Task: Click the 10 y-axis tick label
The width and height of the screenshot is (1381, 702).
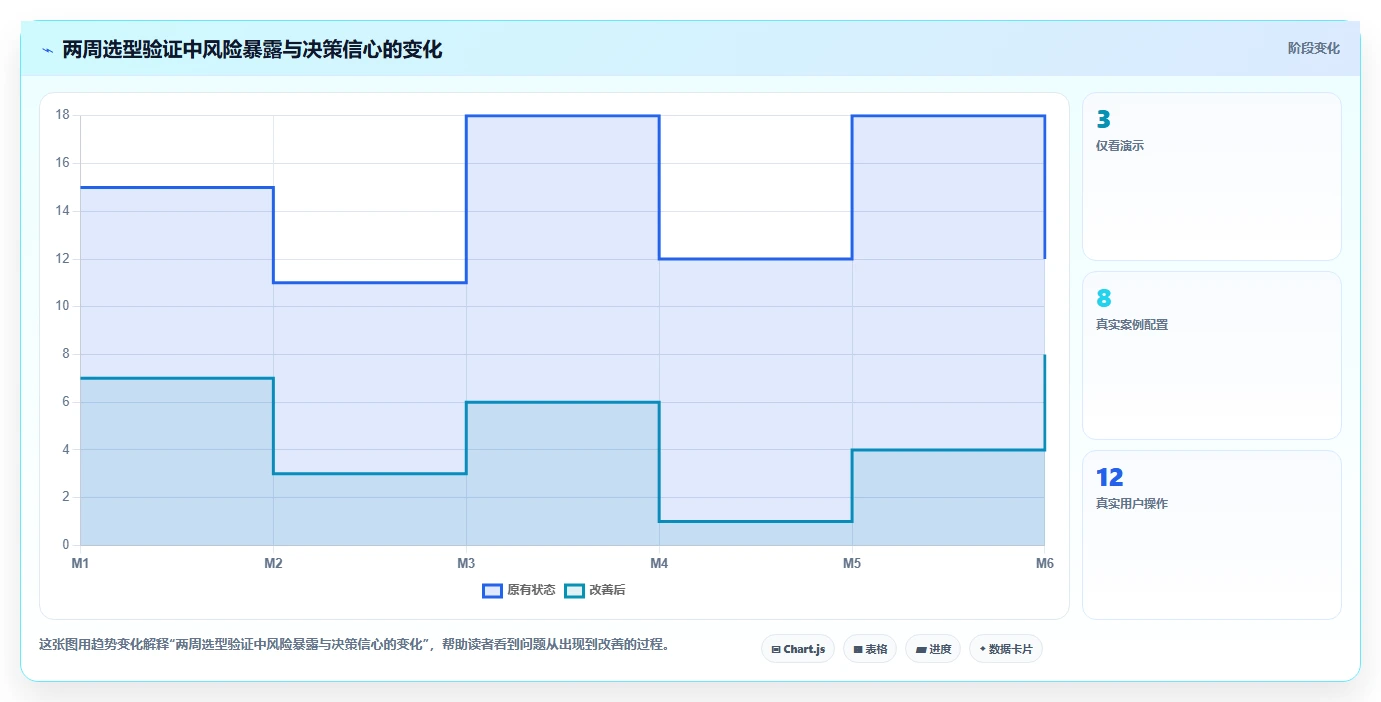Action: pos(62,306)
